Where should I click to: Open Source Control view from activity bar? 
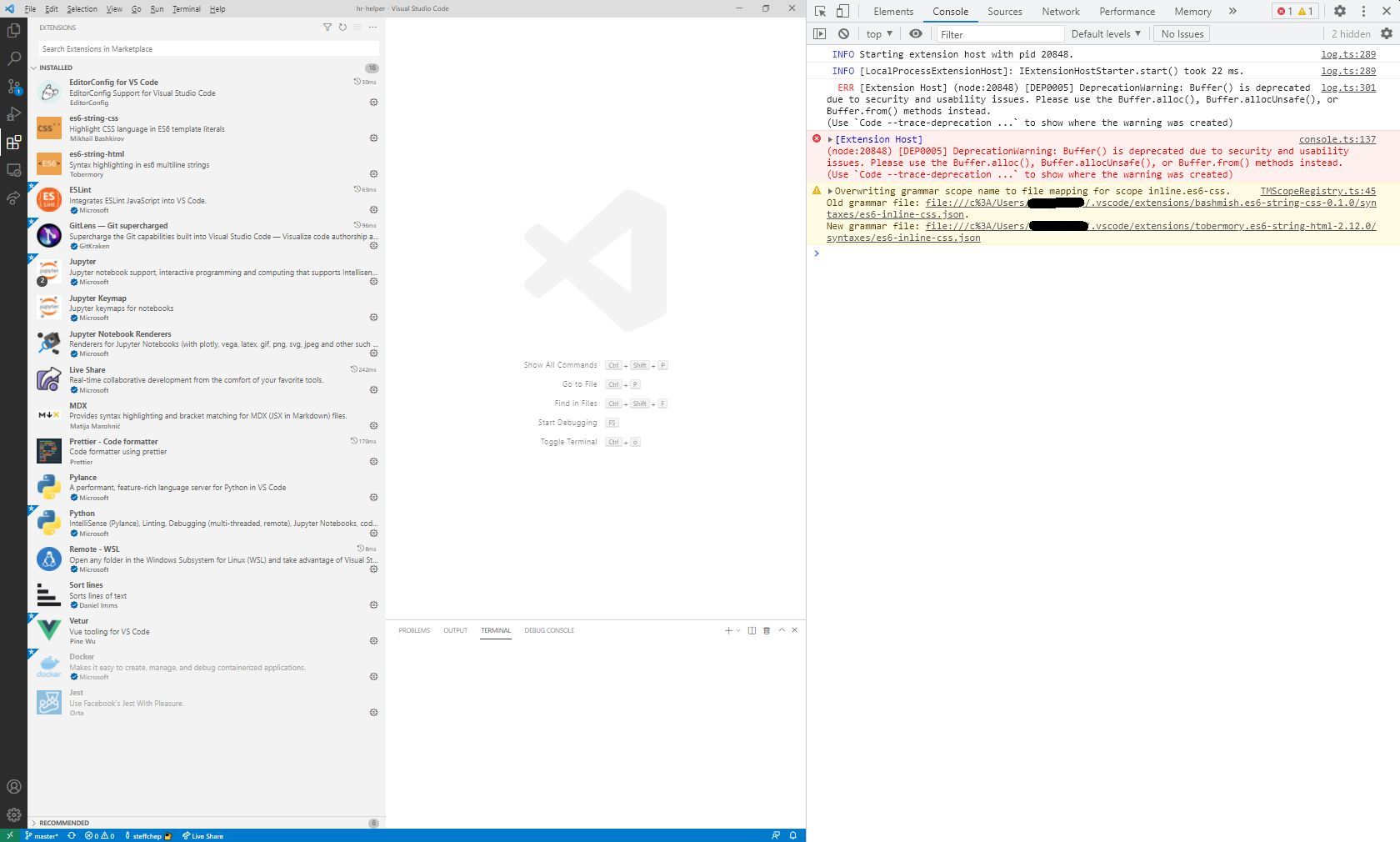[x=12, y=87]
